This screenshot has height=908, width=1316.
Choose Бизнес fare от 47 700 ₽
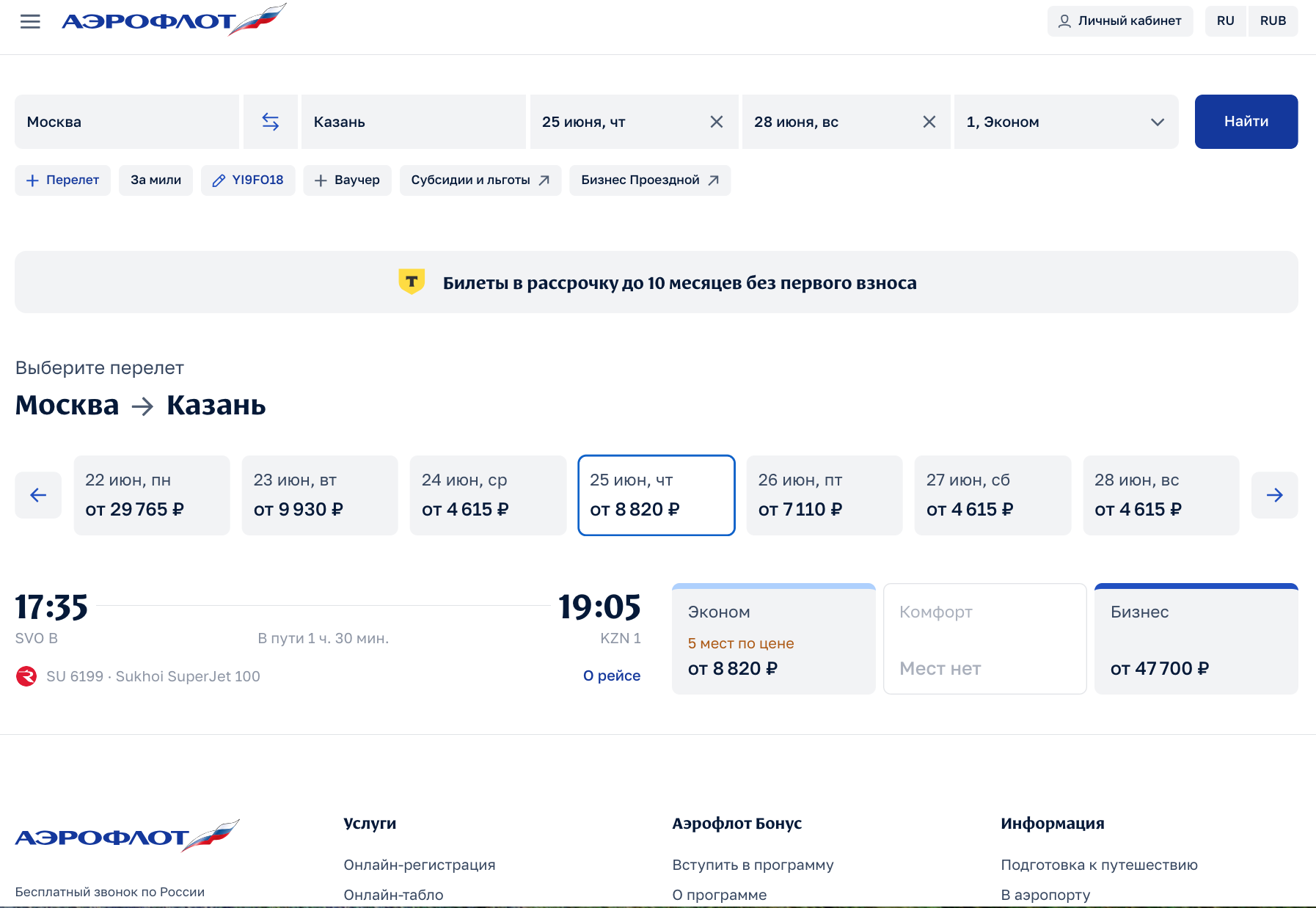[x=1196, y=639]
